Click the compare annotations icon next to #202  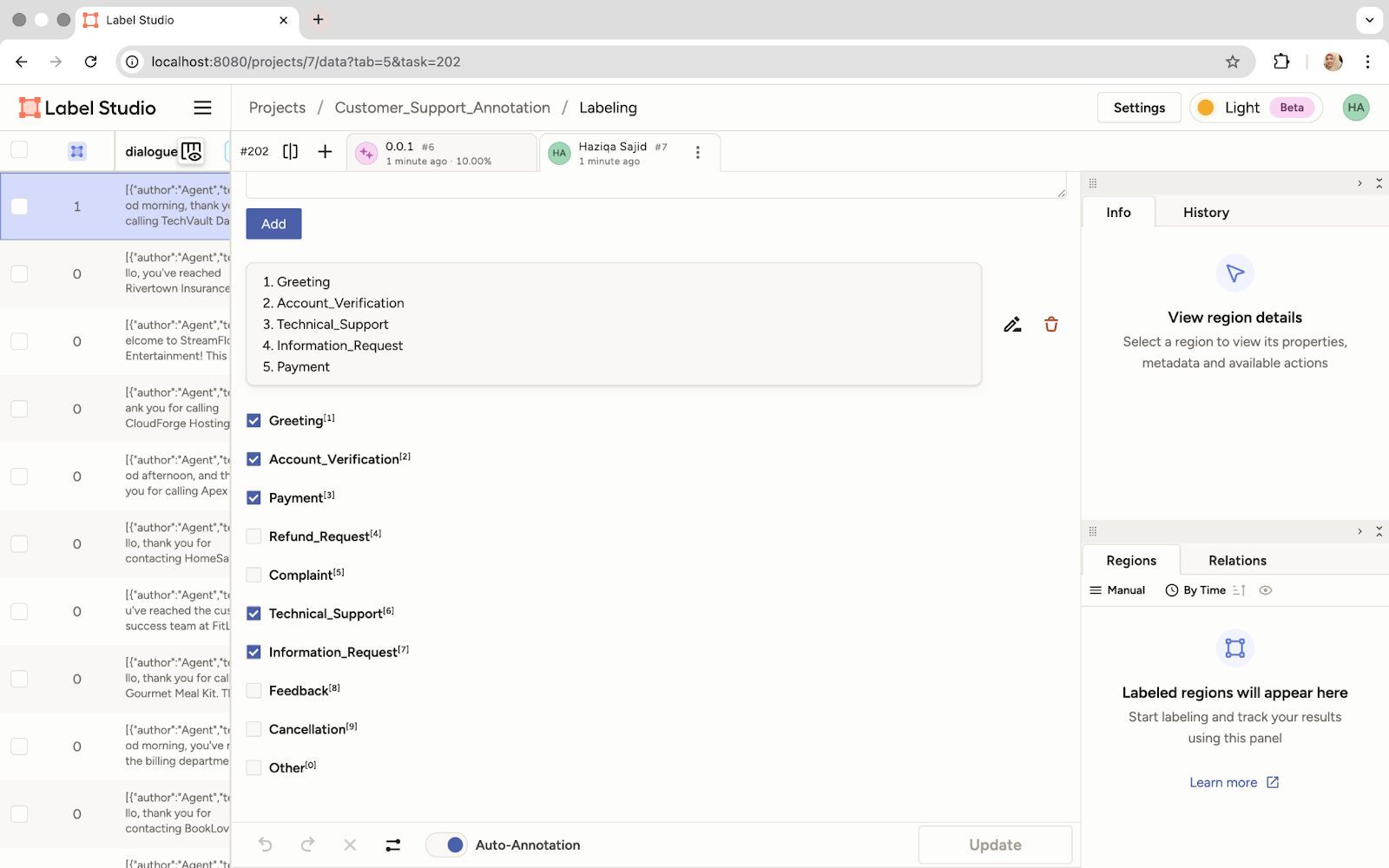coord(291,152)
